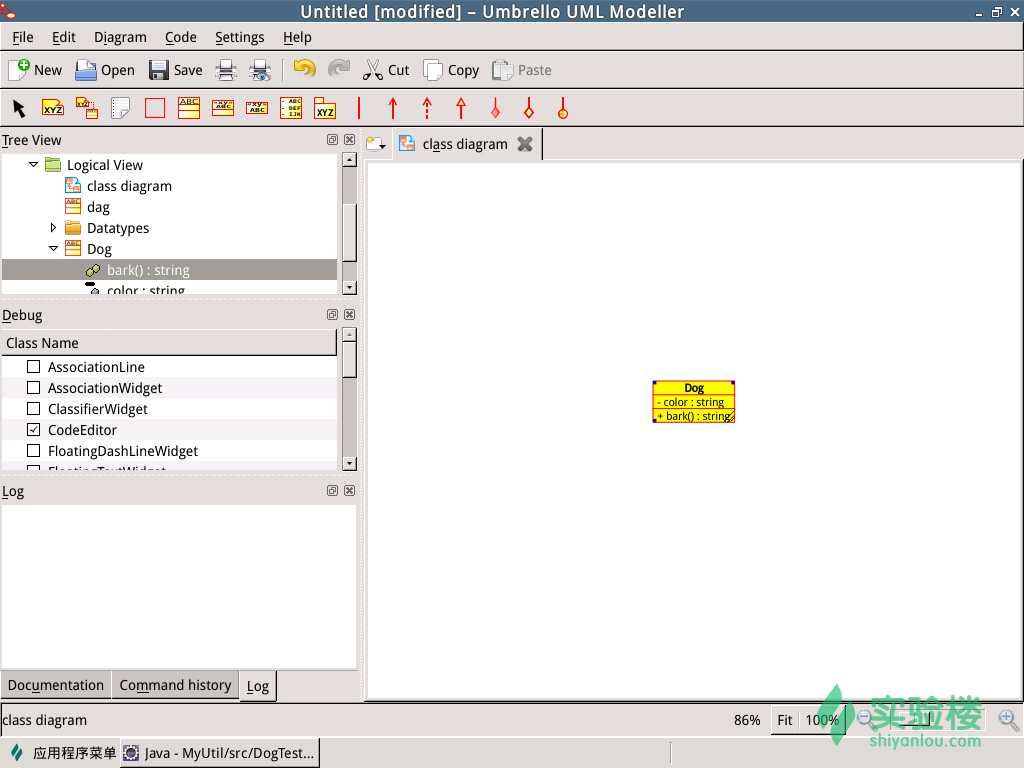Select class diagram in the tree
The height and width of the screenshot is (768, 1024).
129,186
